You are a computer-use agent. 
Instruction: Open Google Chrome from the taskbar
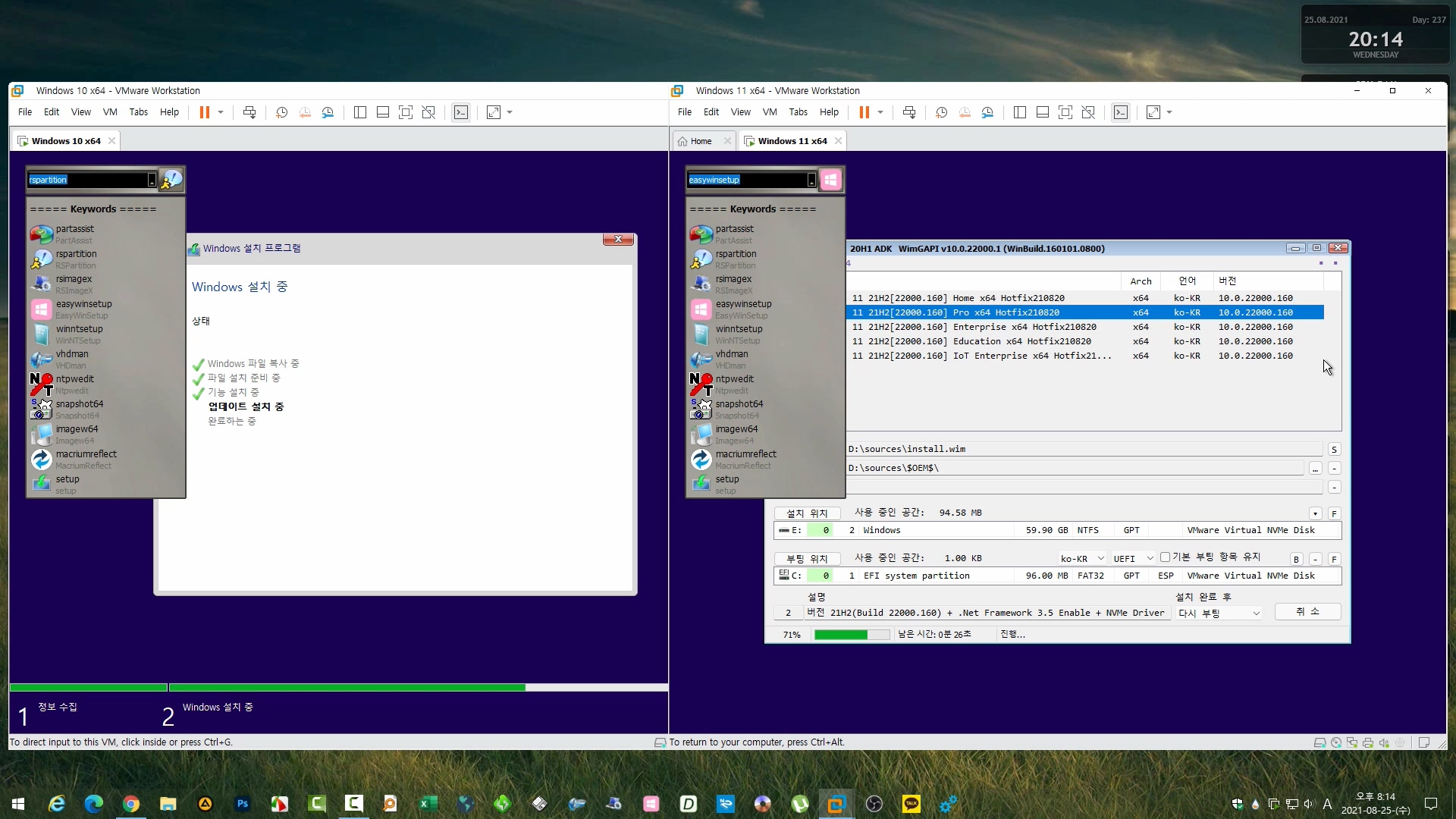pyautogui.click(x=131, y=803)
